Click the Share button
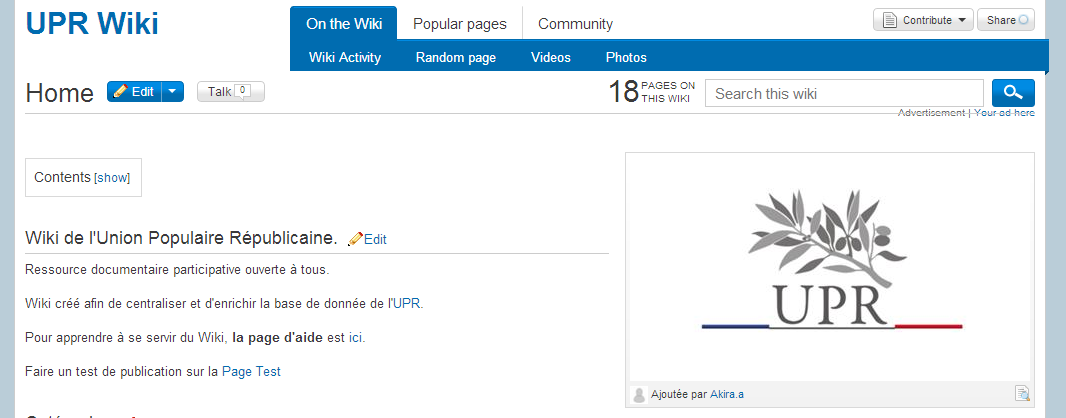The image size is (1066, 418). (1005, 20)
